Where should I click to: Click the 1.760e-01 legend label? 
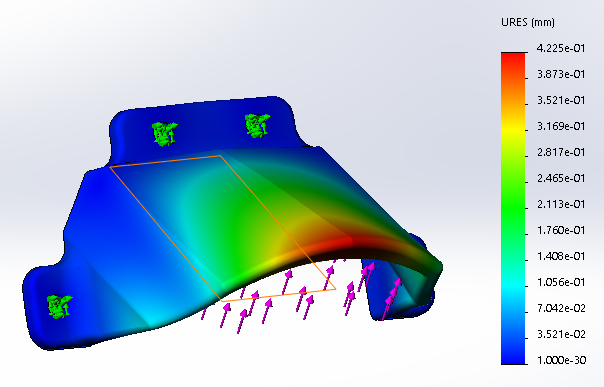coord(561,230)
